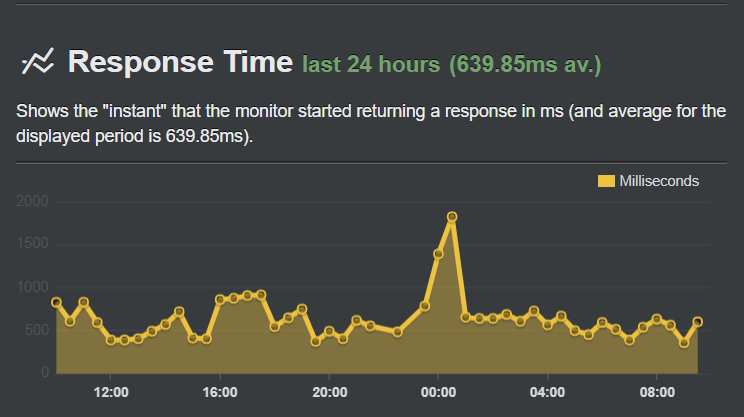Click the green "last 24 hours" text
The width and height of the screenshot is (744, 417).
[x=371, y=65]
